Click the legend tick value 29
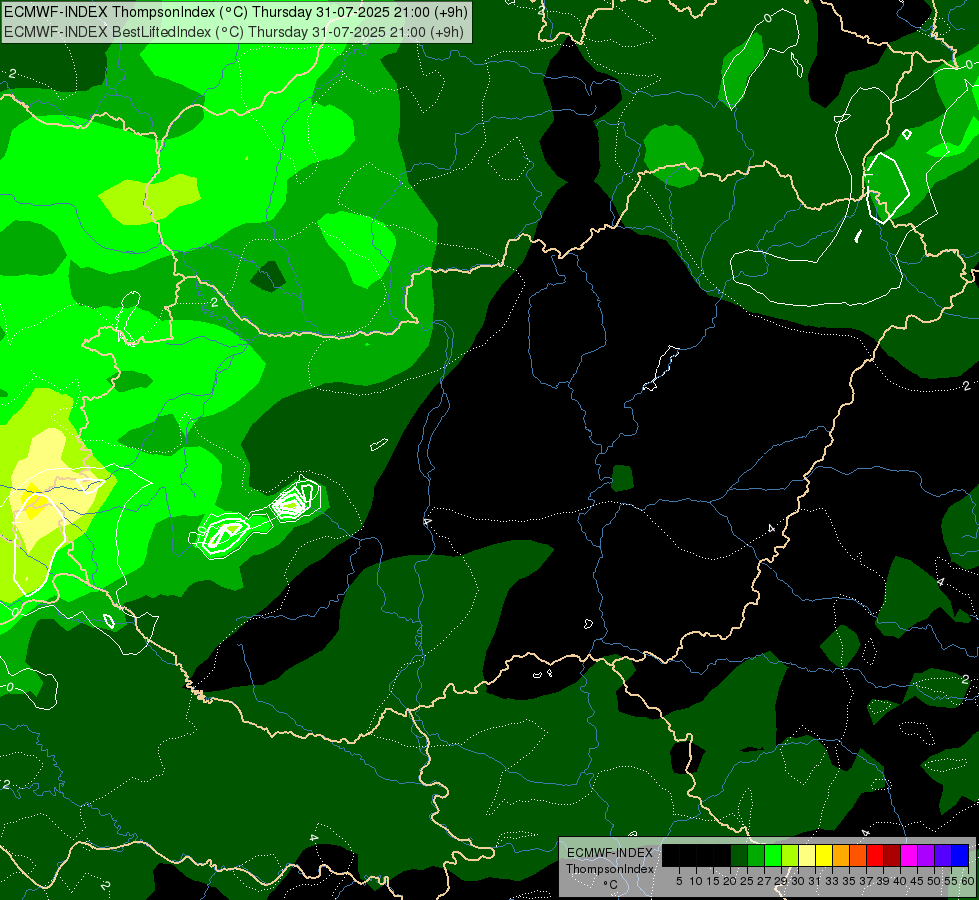The height and width of the screenshot is (900, 979). click(x=781, y=881)
